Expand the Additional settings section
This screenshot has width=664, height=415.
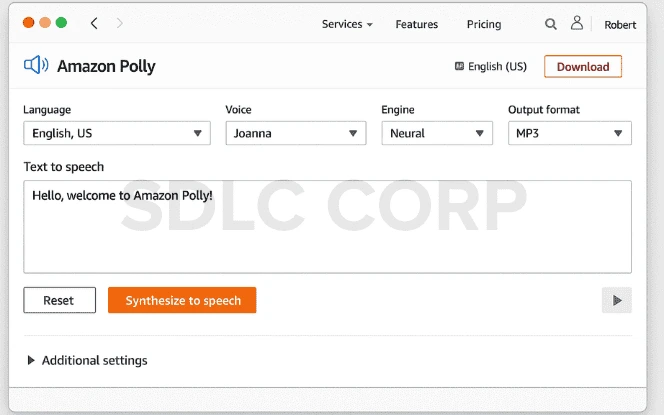click(x=87, y=360)
